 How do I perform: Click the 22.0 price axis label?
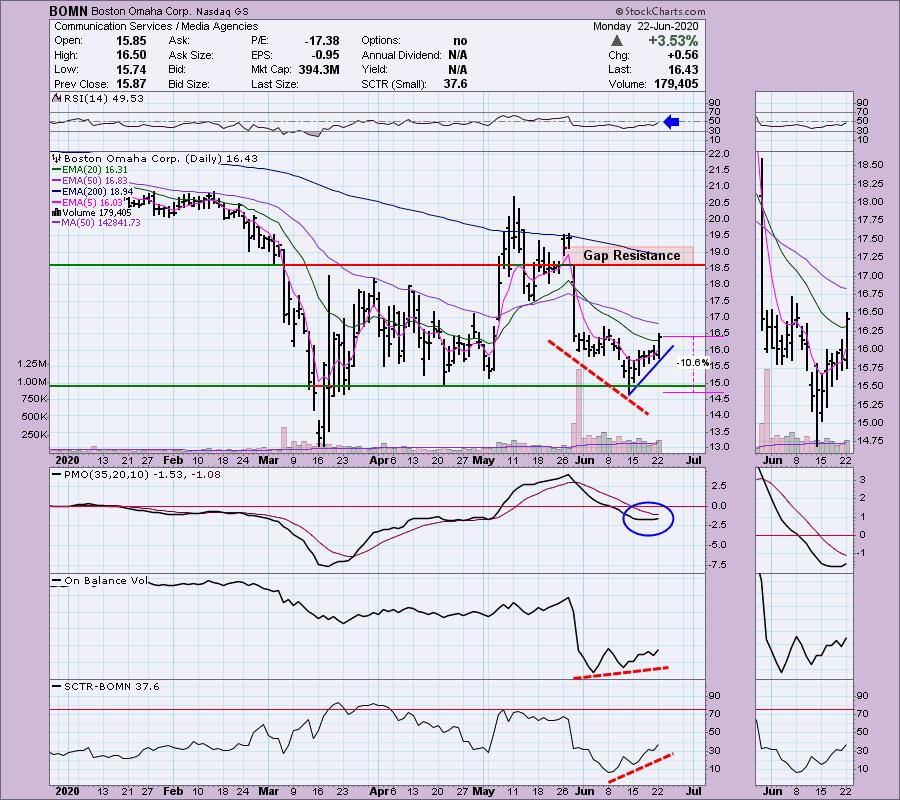pyautogui.click(x=719, y=154)
